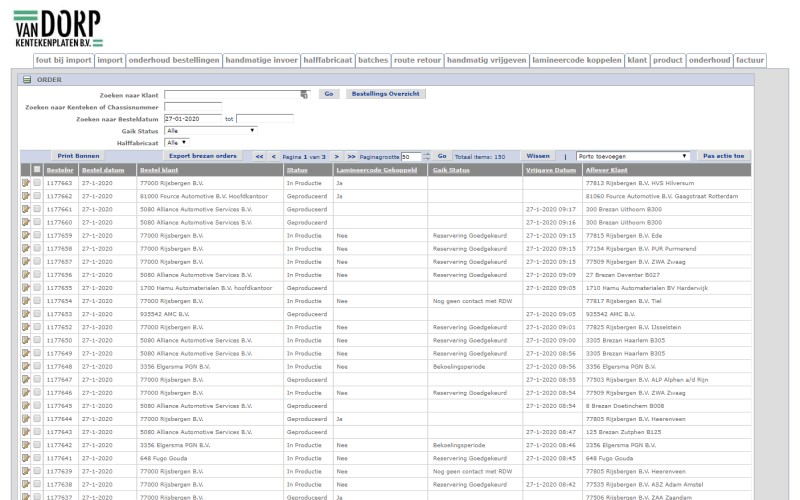
Task: Open edit icon for order 1177656
Action: 26,274
